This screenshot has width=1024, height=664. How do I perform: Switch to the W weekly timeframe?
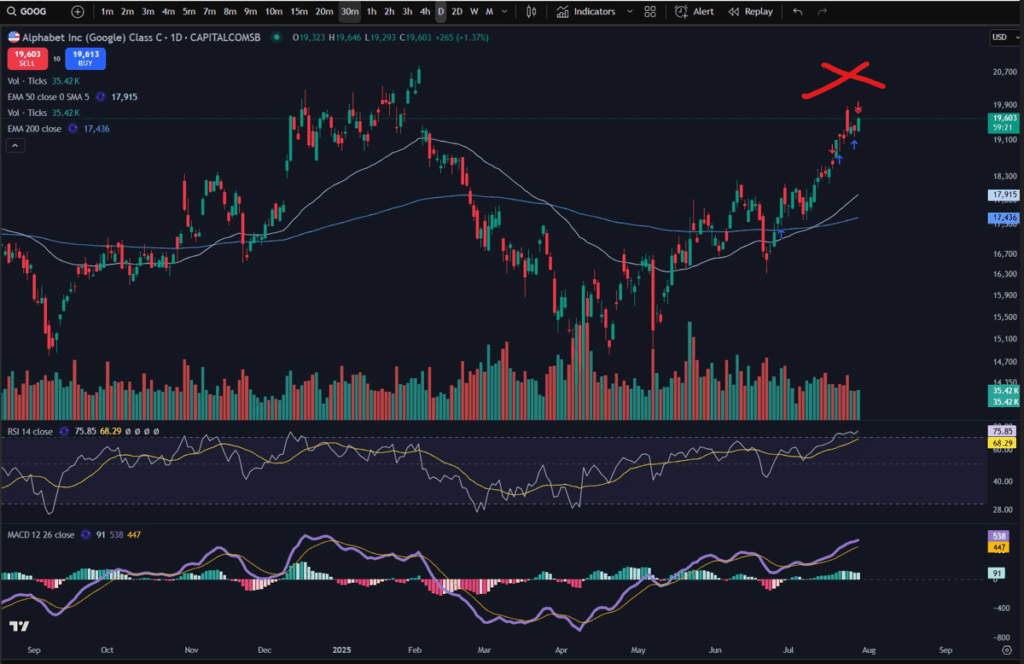click(x=474, y=12)
